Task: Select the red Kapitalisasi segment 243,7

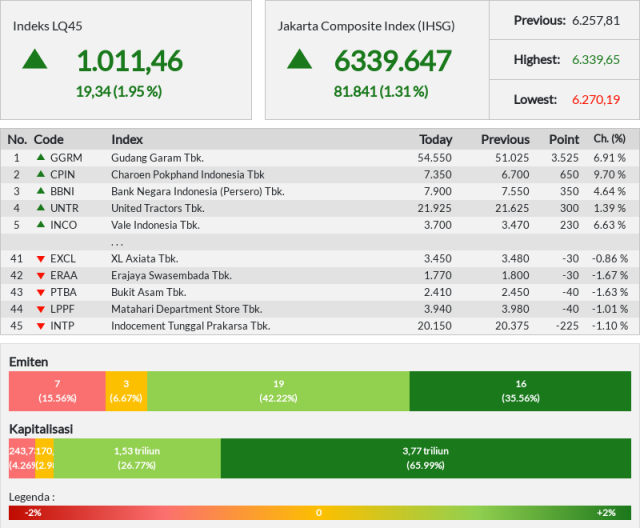Action: pyautogui.click(x=22, y=458)
